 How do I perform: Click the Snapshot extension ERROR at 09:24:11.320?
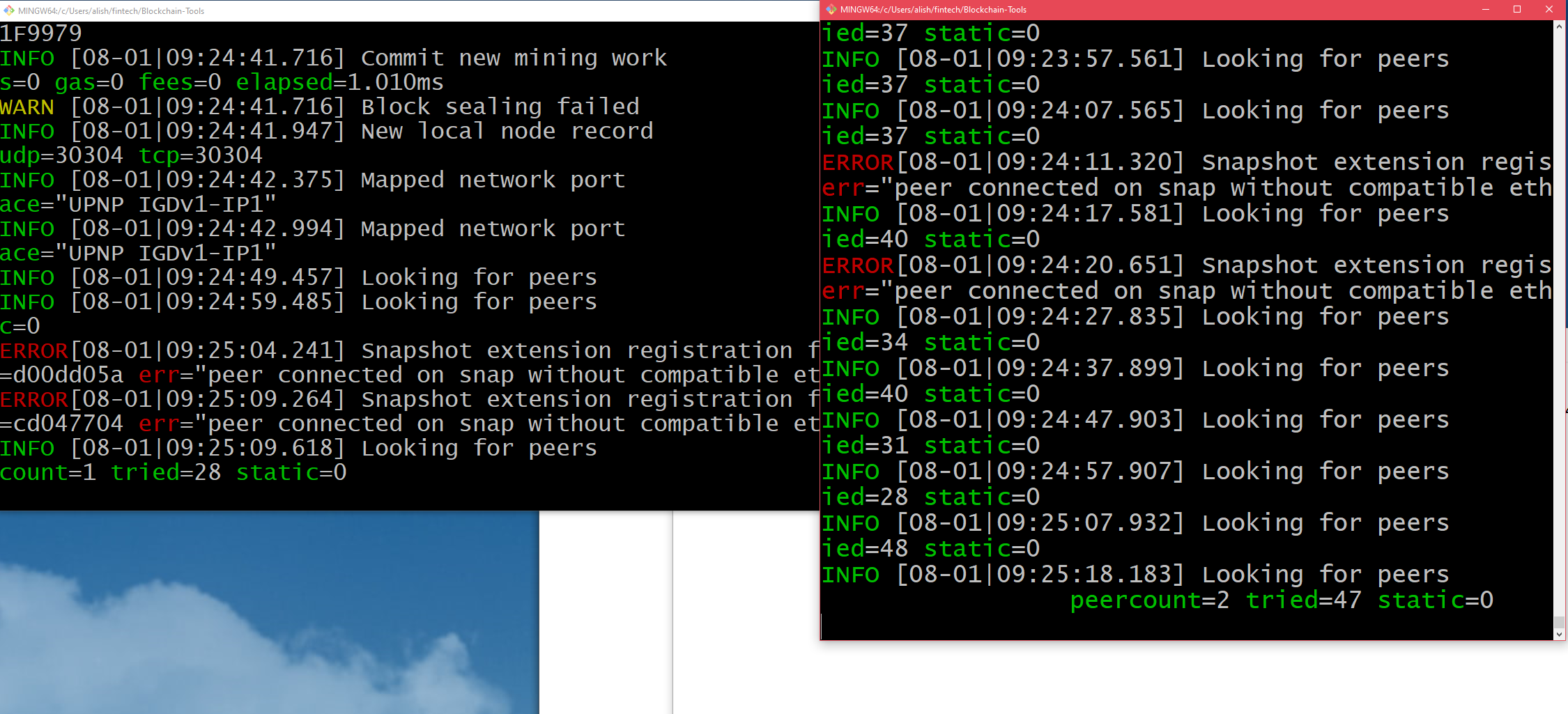(x=1185, y=161)
